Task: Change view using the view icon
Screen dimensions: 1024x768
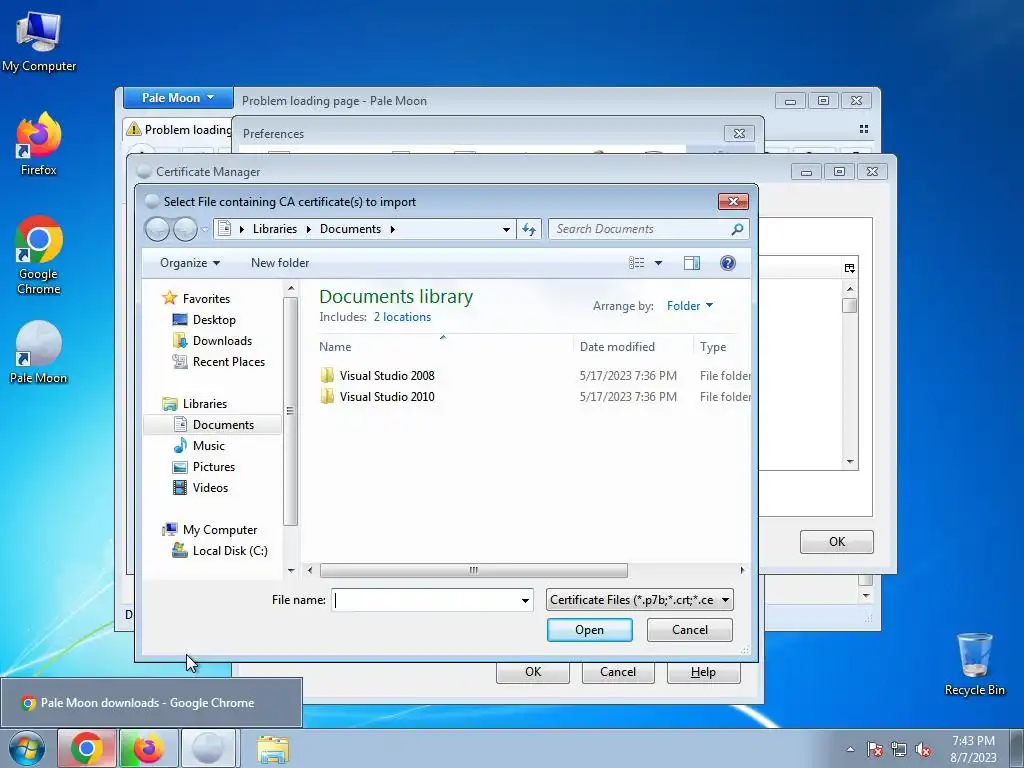Action: 637,263
